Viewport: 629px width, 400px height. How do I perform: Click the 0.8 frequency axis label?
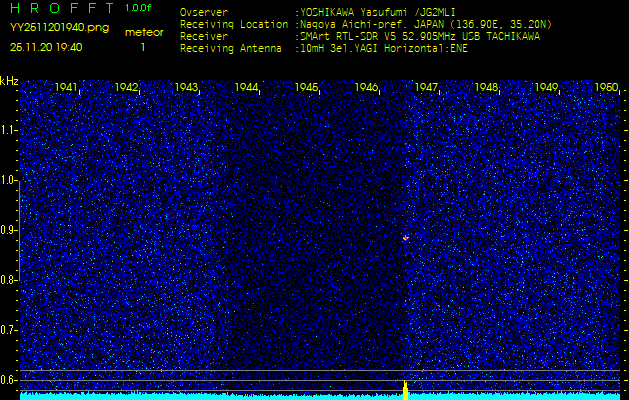9,280
